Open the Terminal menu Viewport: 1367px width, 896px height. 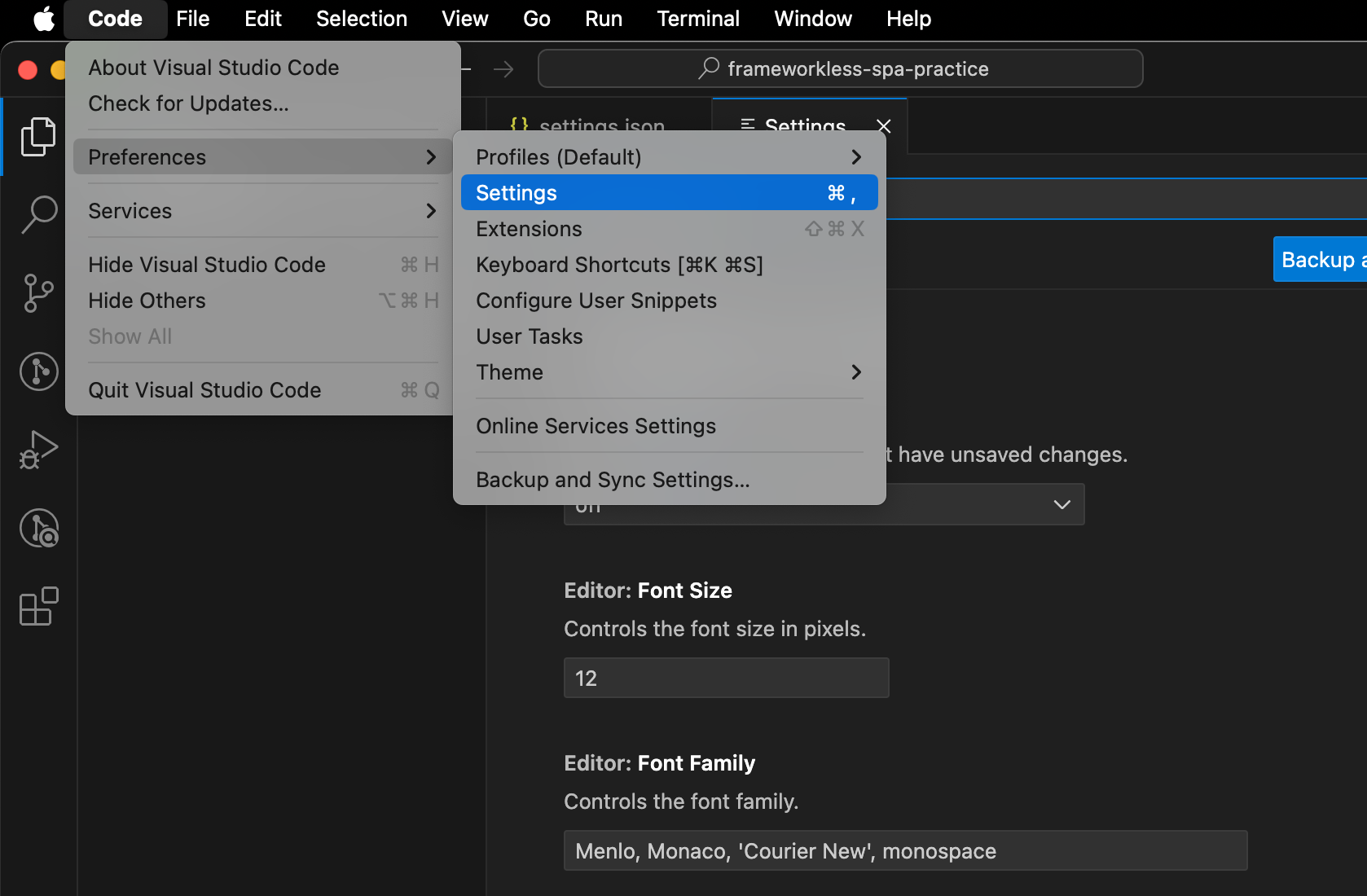click(698, 19)
